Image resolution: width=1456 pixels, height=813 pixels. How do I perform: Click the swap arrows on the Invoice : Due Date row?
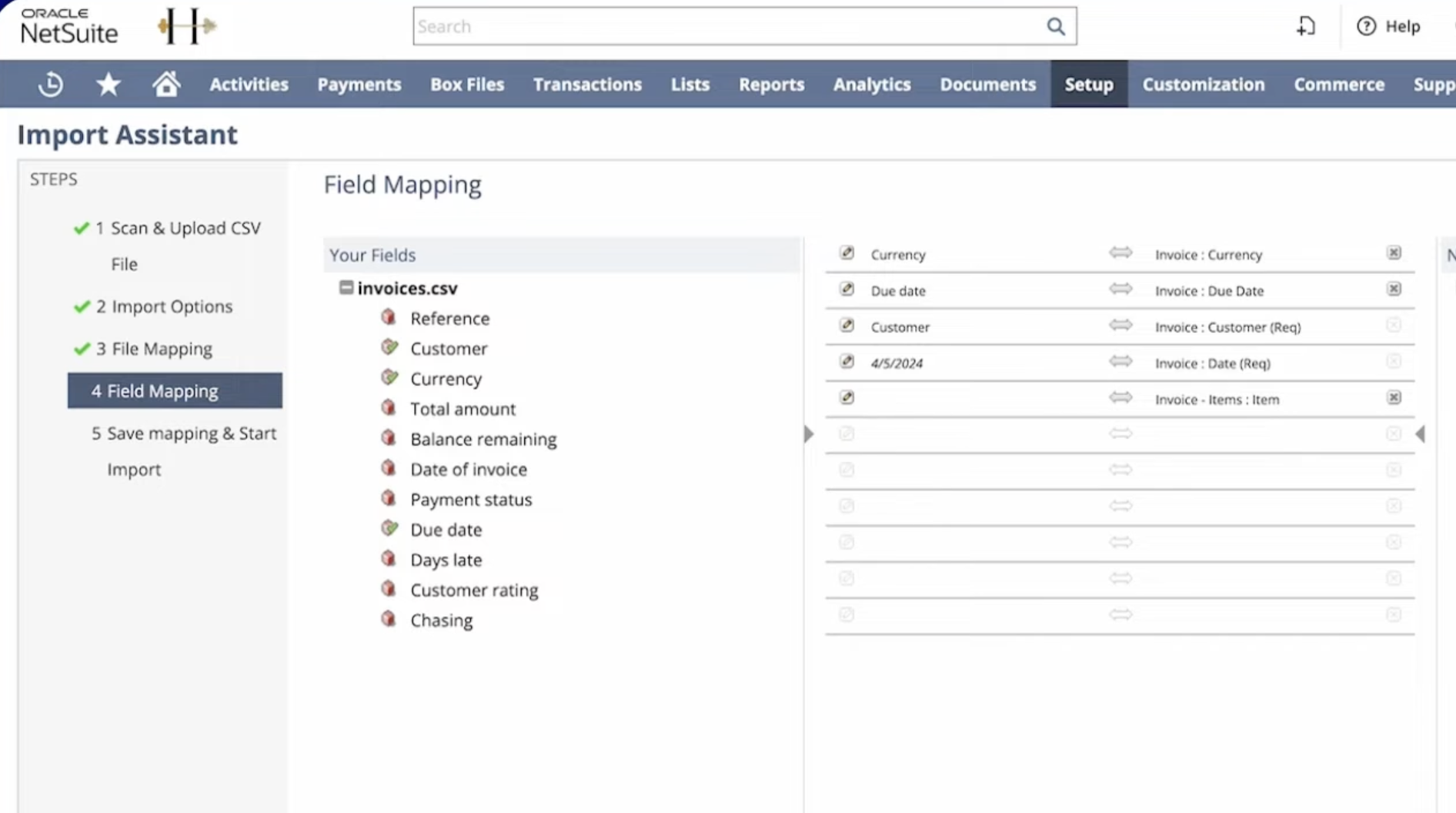point(1121,289)
